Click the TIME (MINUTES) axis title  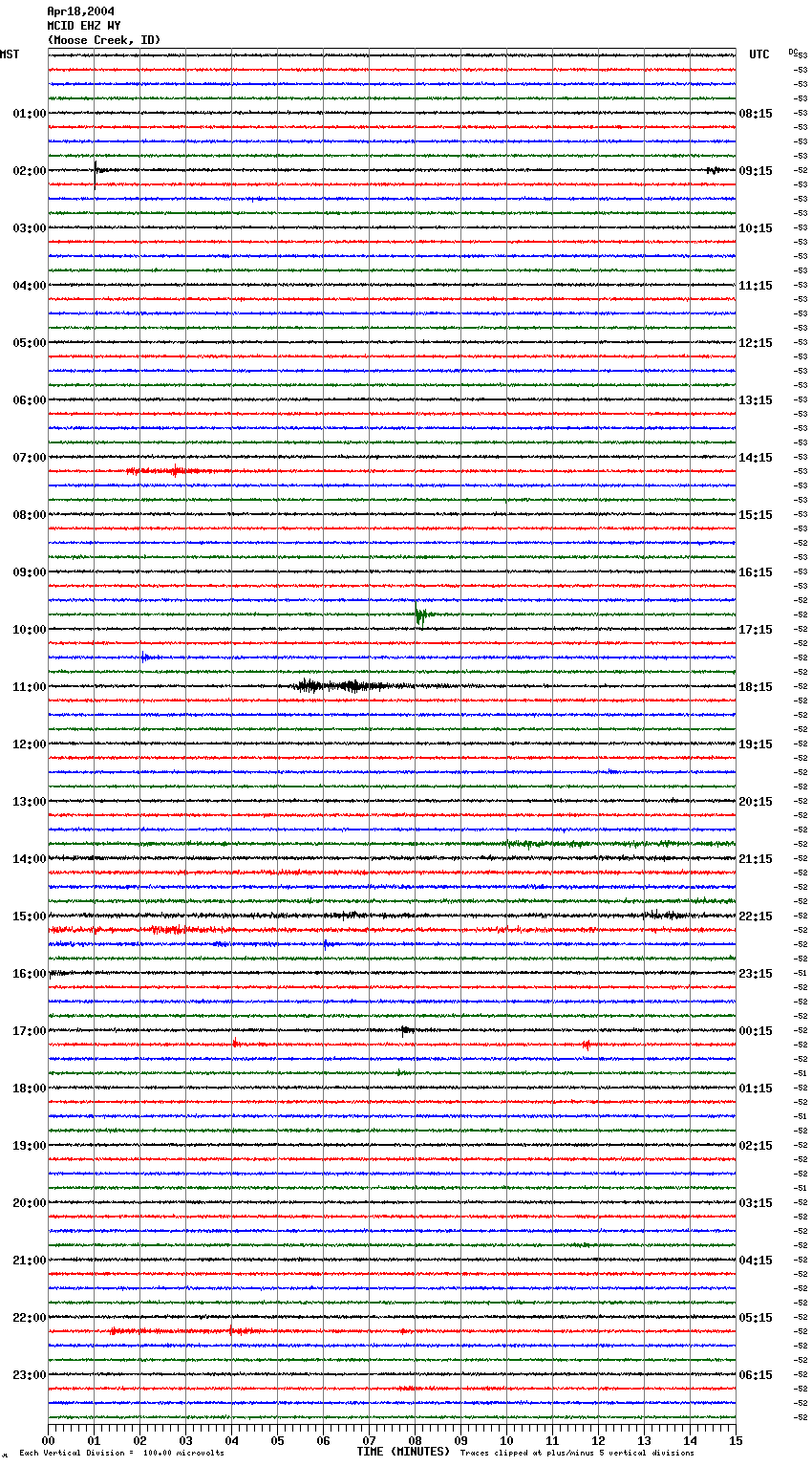403,1452
